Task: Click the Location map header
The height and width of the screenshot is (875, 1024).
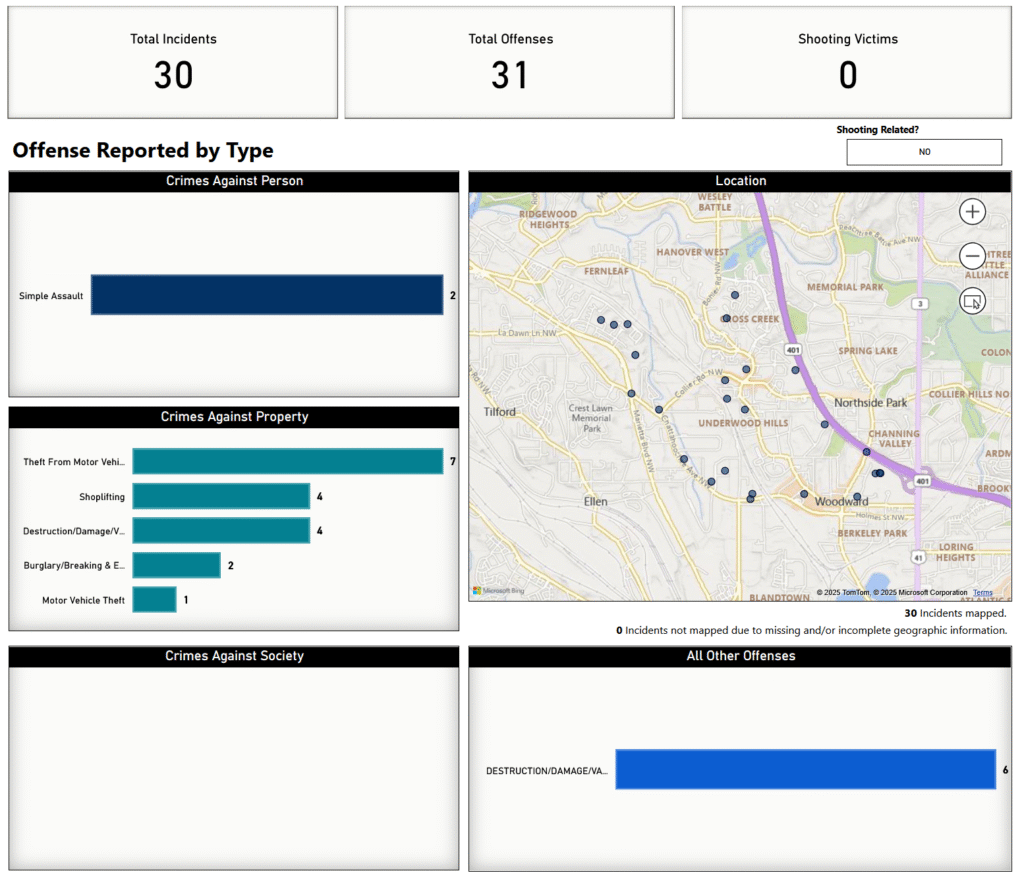Action: (740, 181)
